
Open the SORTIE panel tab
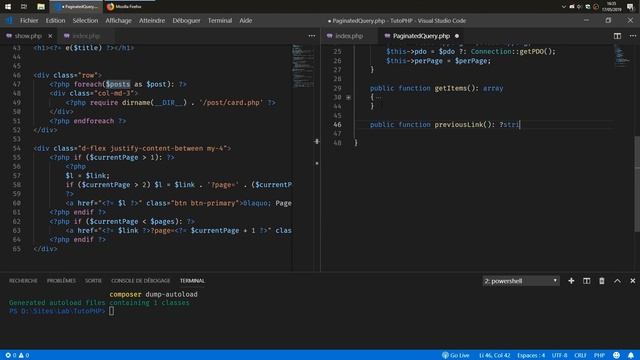(93, 281)
